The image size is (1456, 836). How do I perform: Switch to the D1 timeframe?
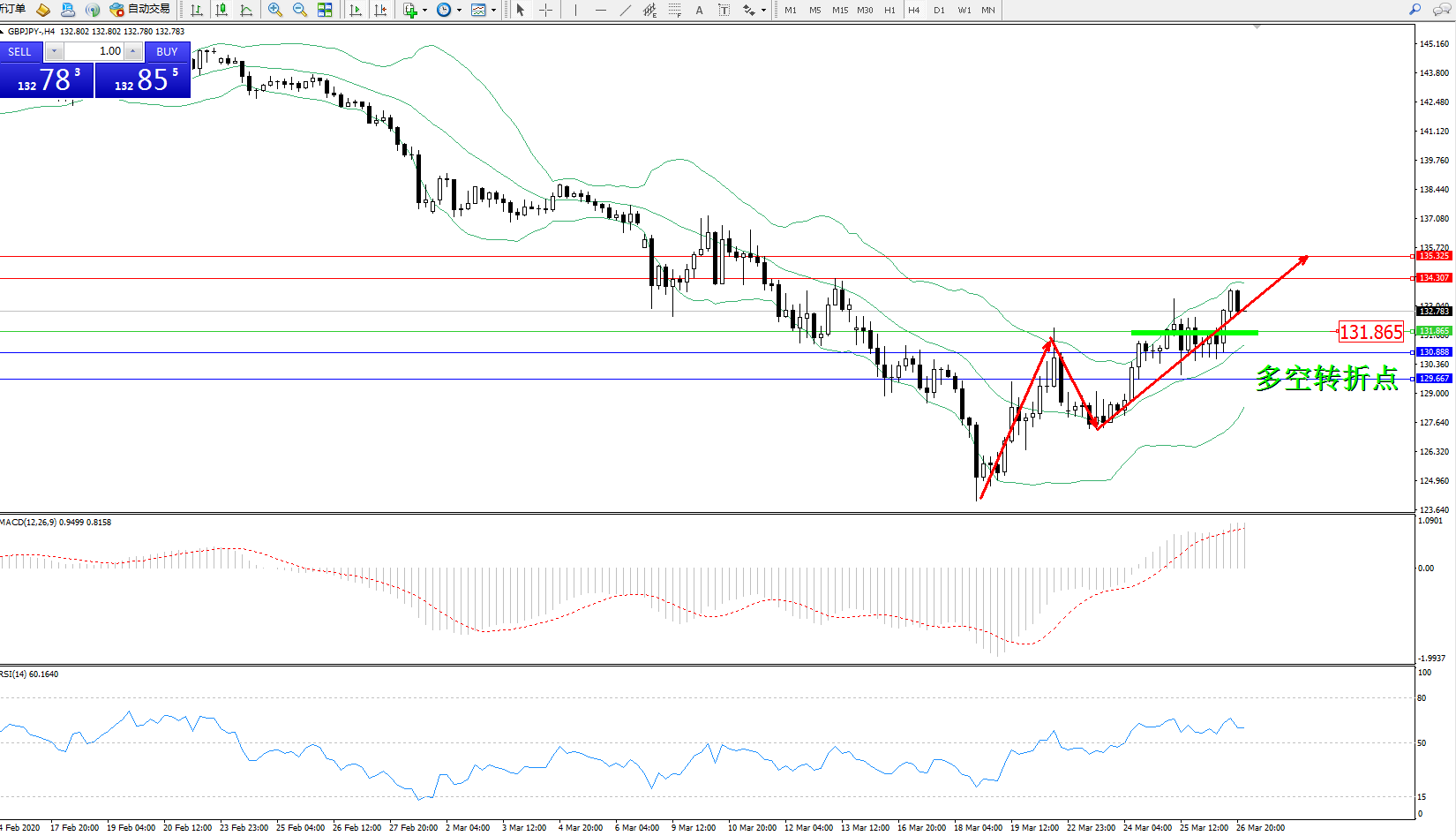coord(939,10)
